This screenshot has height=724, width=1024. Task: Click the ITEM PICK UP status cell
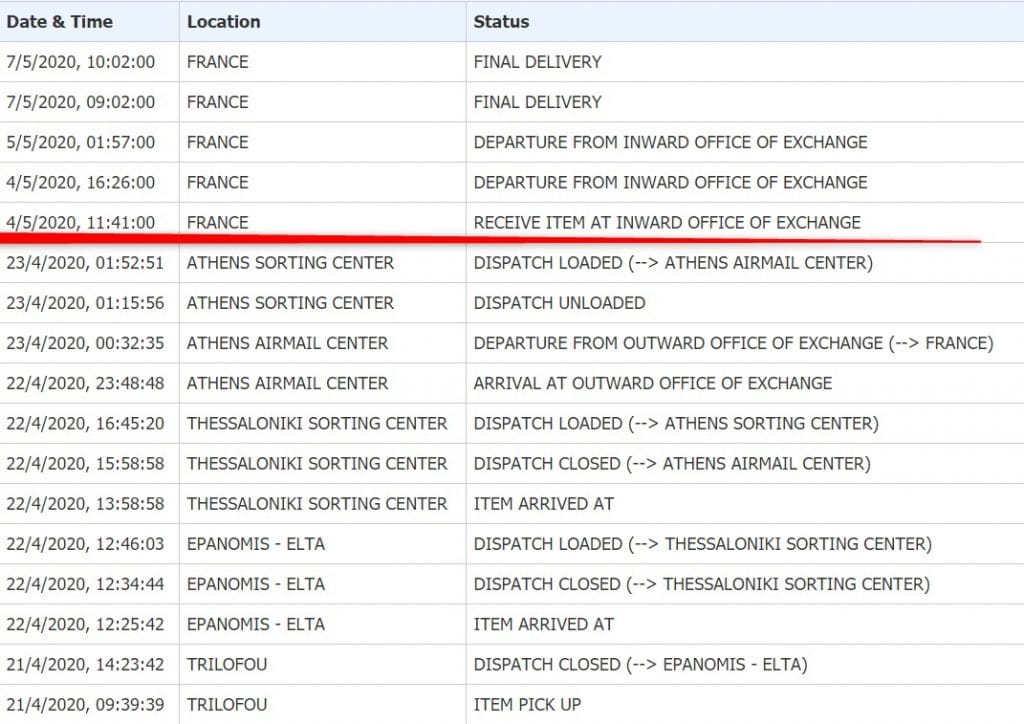pos(527,704)
